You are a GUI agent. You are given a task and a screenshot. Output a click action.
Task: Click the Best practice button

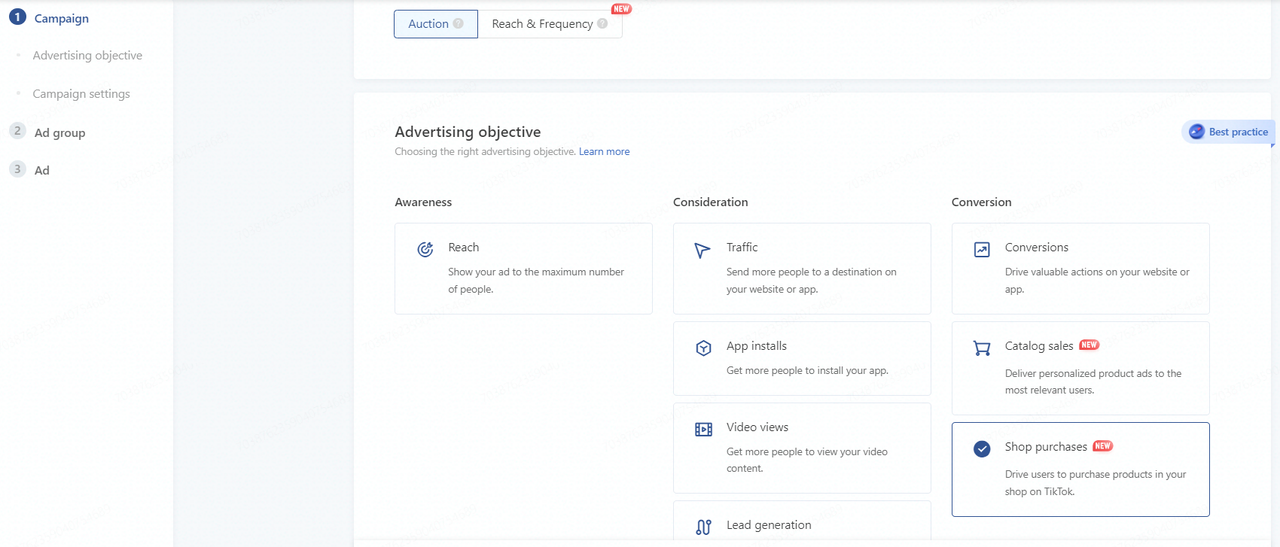click(x=1228, y=132)
